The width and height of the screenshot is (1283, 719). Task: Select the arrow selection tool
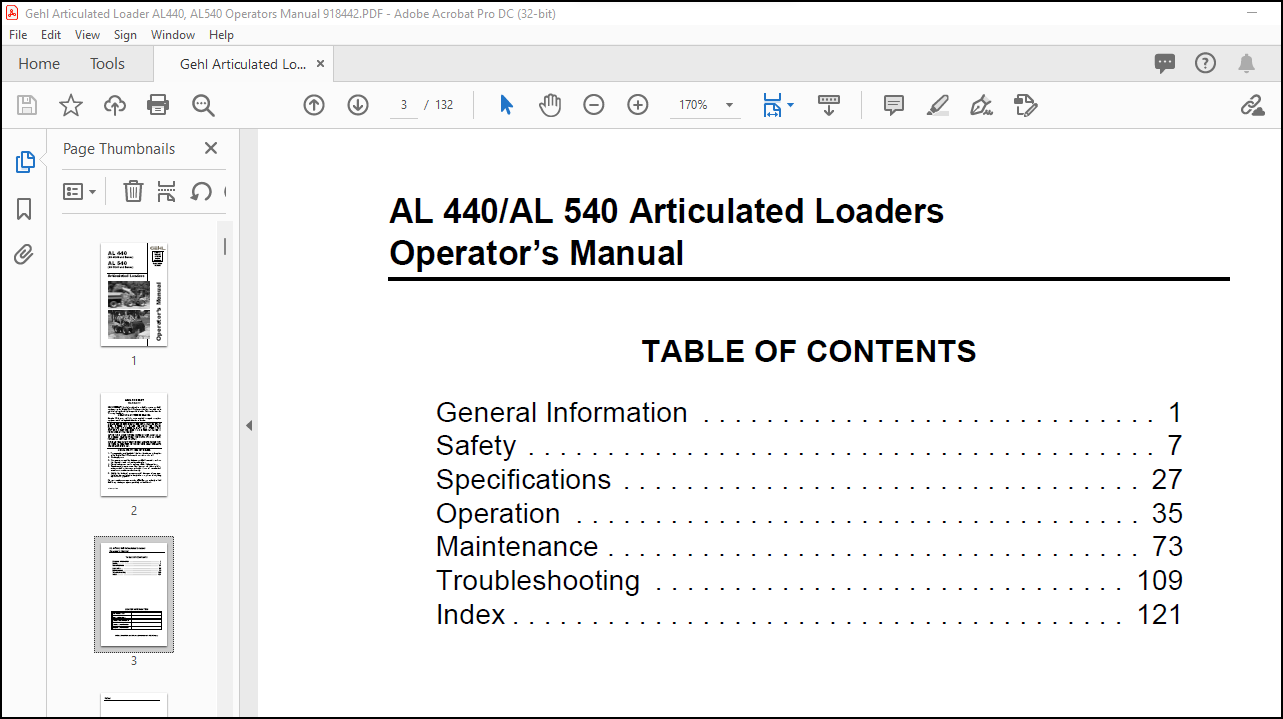[506, 105]
